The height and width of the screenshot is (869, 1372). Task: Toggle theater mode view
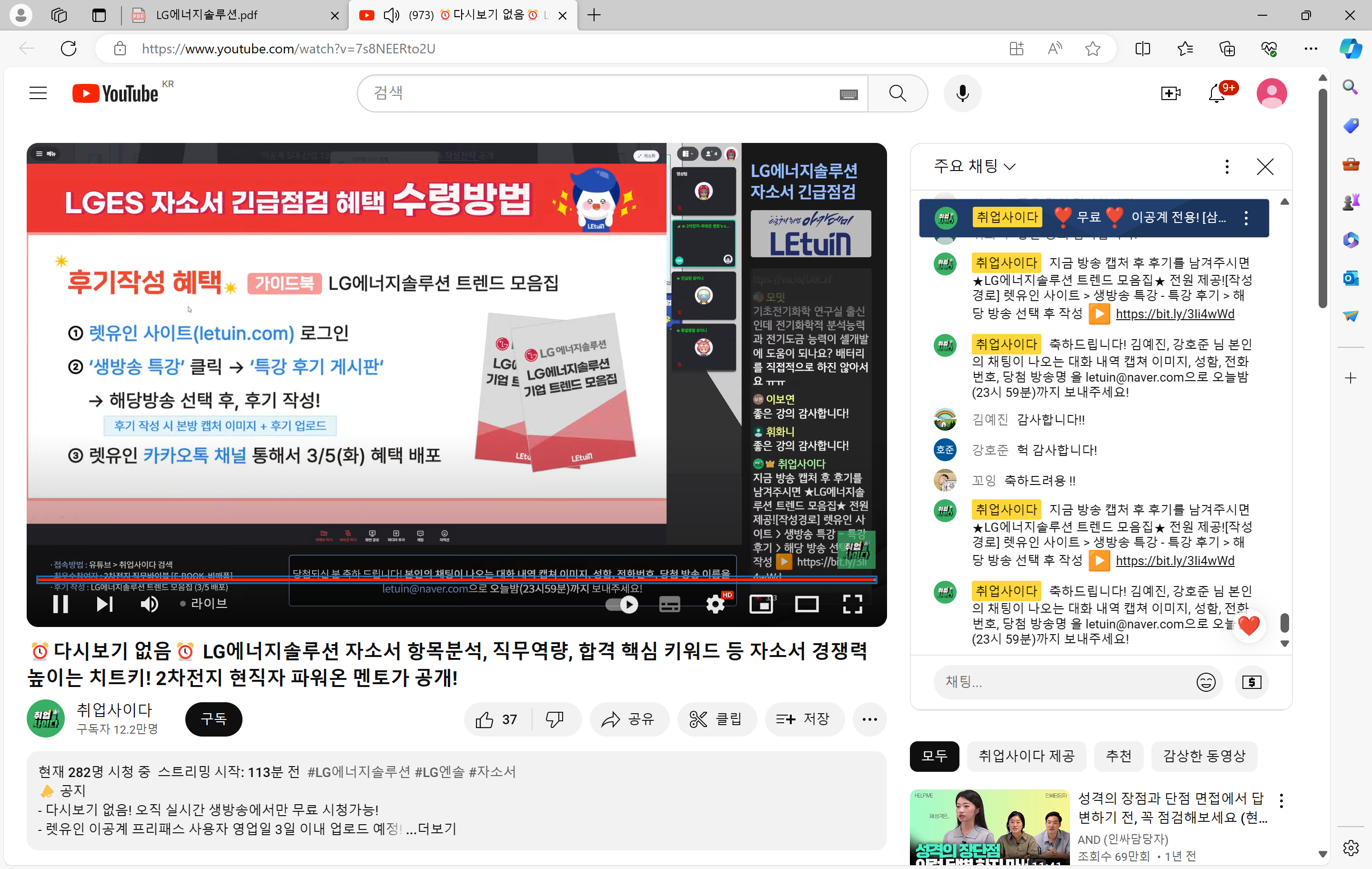point(806,604)
